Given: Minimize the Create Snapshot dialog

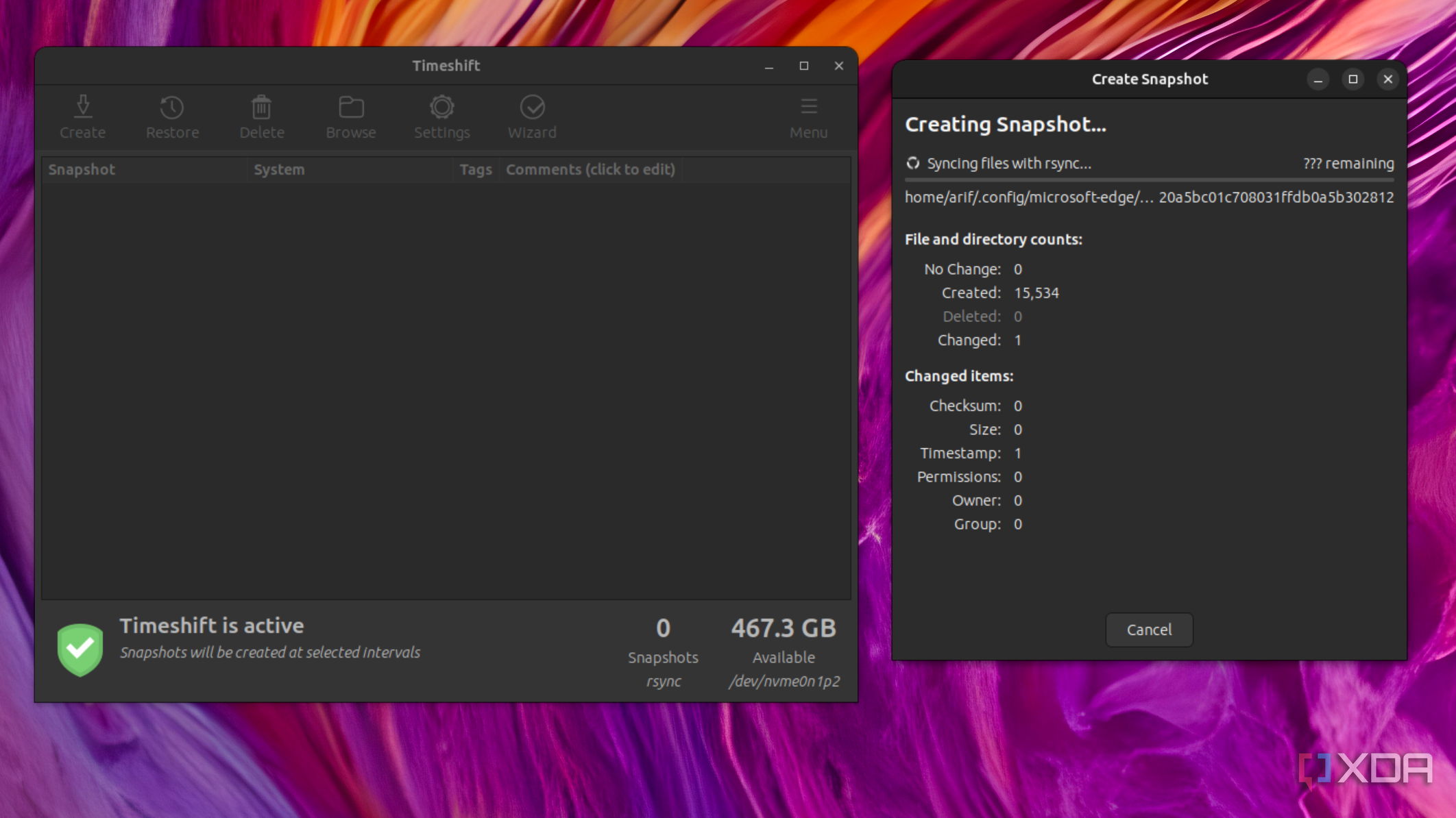Looking at the screenshot, I should pyautogui.click(x=1318, y=79).
